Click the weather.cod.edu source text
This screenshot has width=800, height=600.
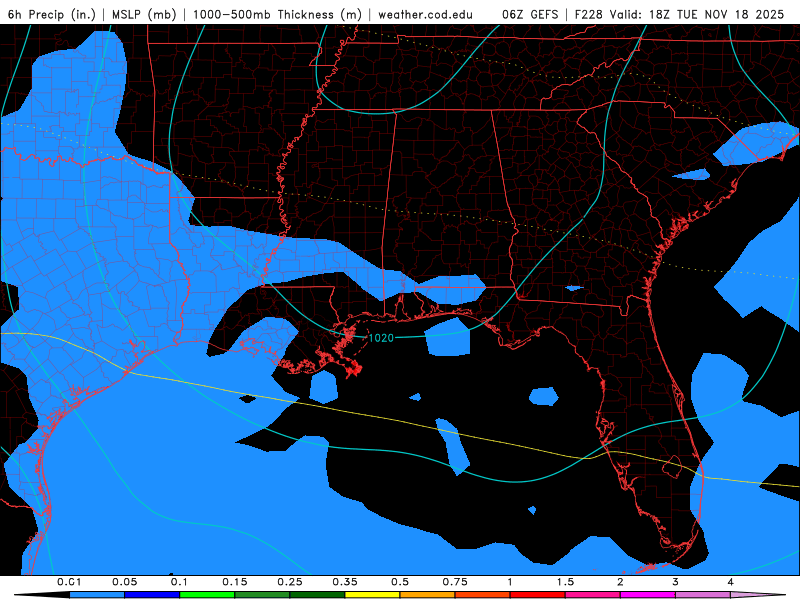tap(425, 14)
